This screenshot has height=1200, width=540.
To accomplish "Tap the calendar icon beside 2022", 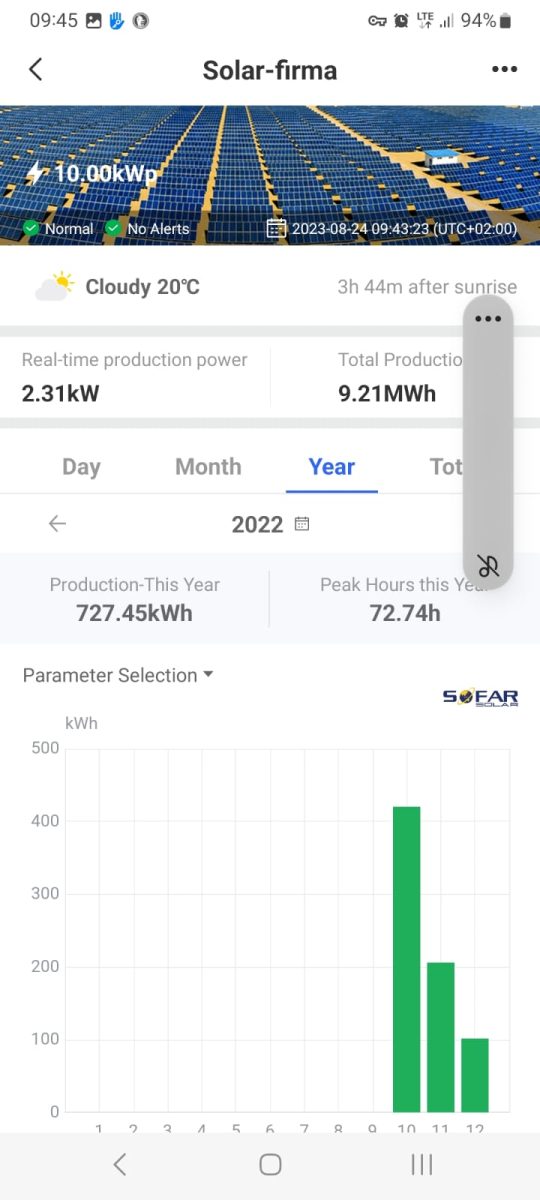I will click(x=301, y=524).
